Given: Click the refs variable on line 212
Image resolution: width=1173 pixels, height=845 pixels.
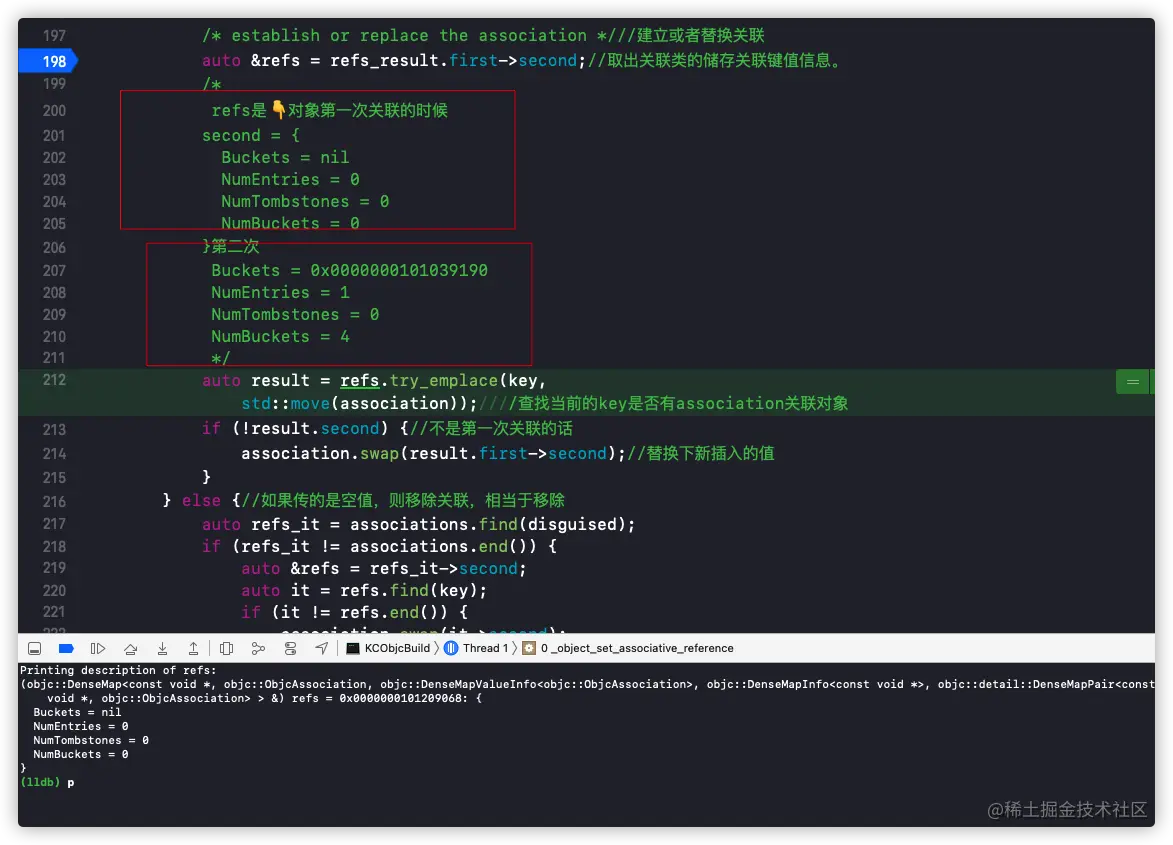Looking at the screenshot, I should (x=360, y=381).
